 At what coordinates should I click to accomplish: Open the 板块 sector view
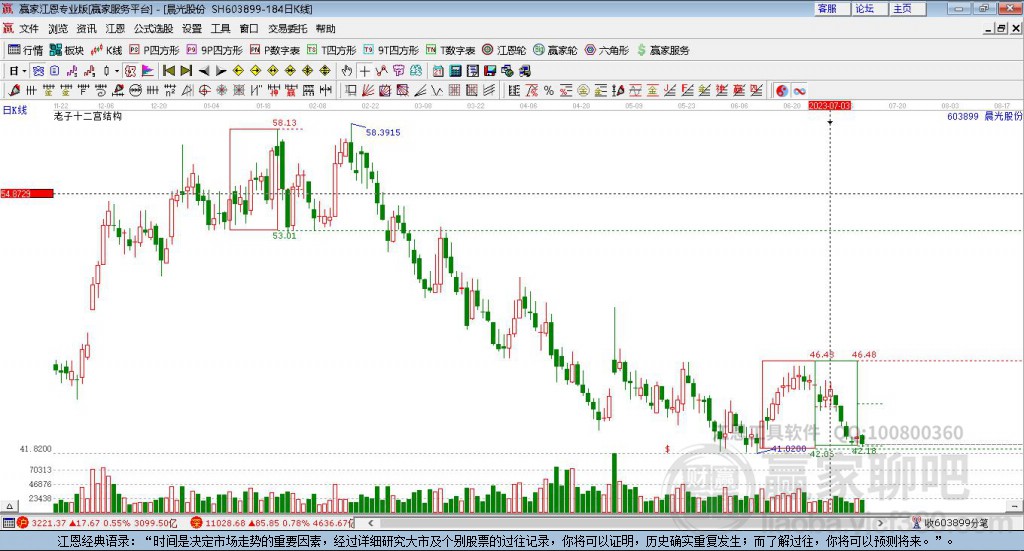tap(67, 50)
